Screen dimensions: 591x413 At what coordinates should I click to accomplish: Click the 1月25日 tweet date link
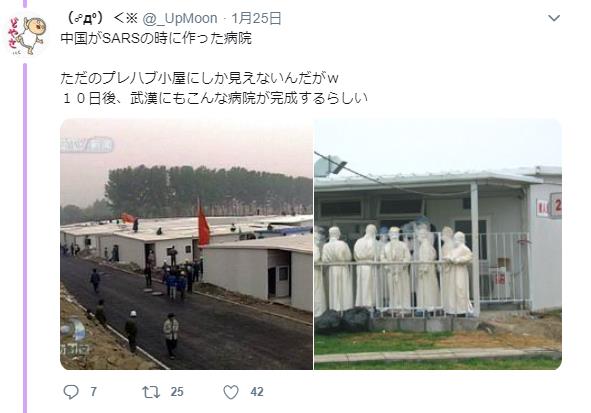click(x=256, y=18)
